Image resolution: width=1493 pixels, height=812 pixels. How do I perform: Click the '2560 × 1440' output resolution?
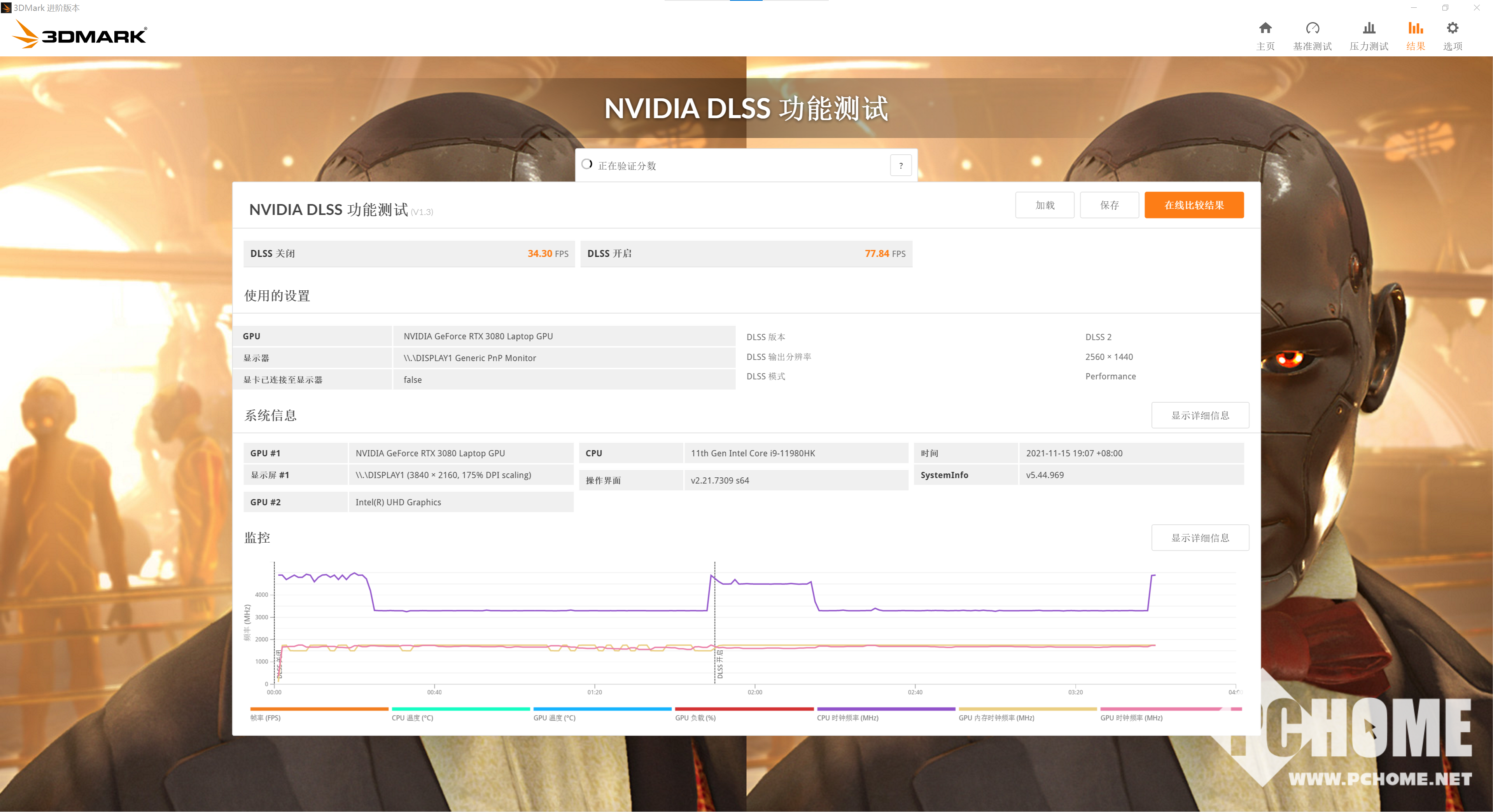(1109, 357)
